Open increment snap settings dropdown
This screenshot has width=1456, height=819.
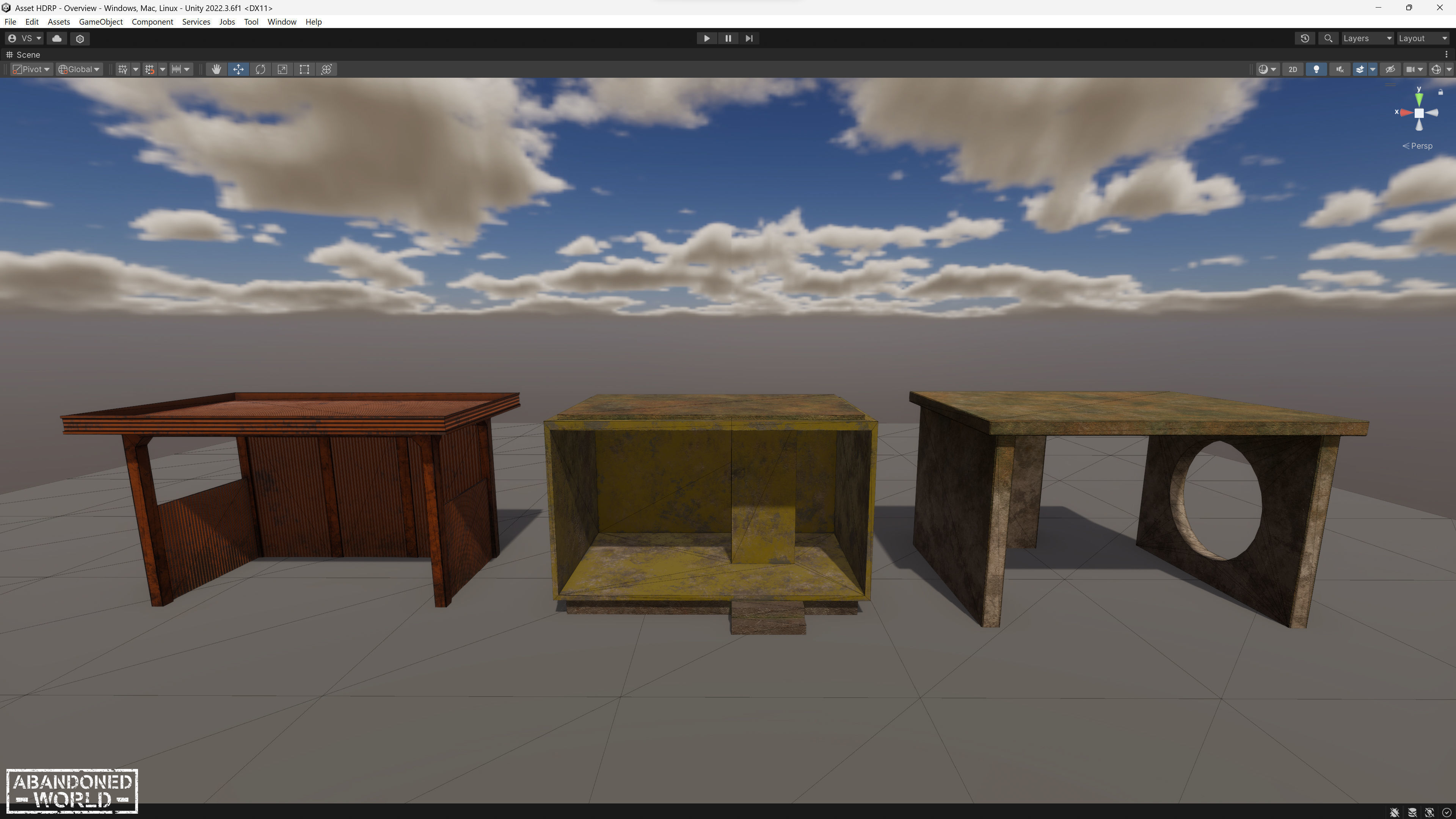[181, 69]
